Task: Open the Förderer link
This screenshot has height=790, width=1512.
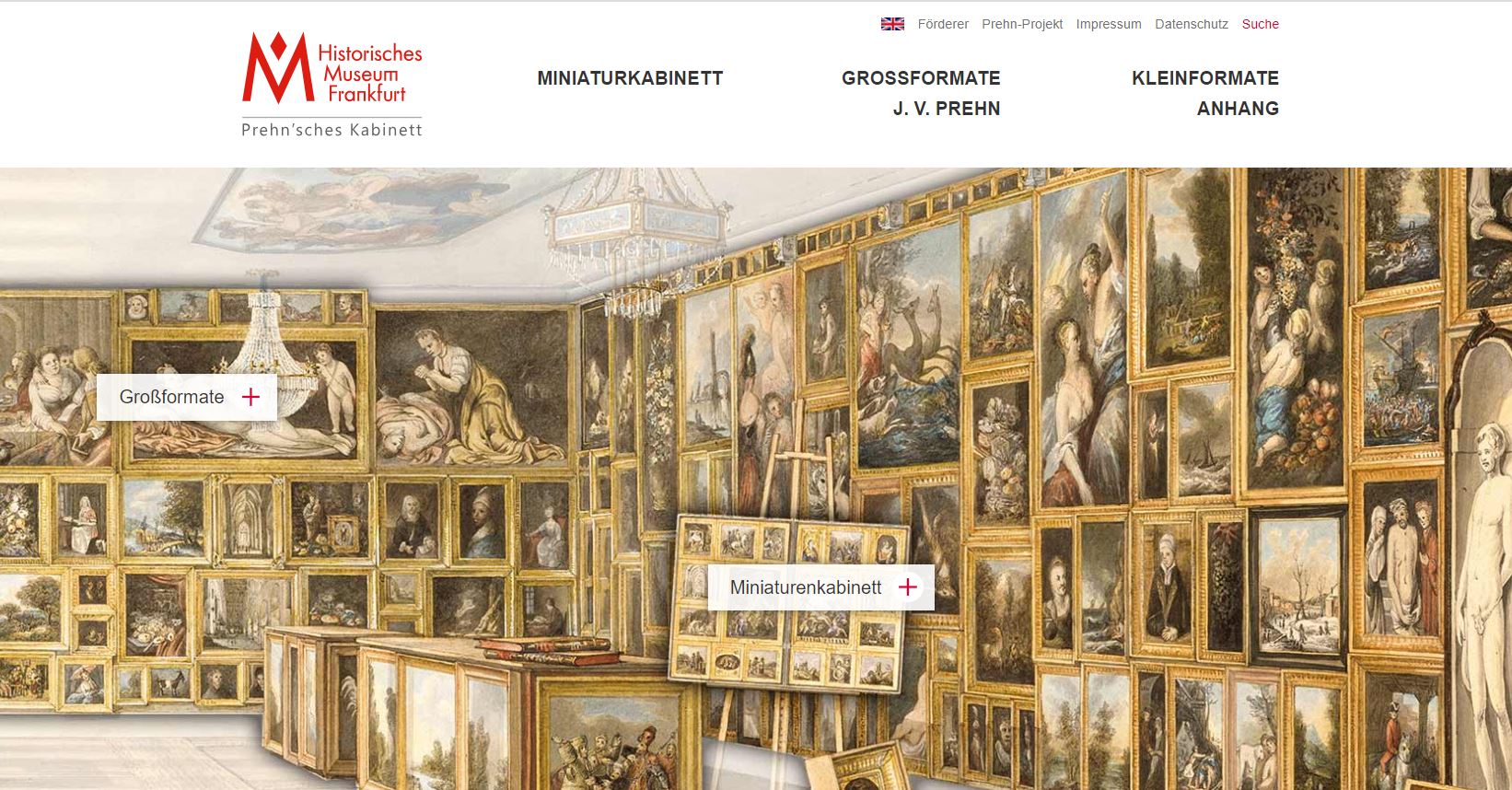Action: point(943,24)
